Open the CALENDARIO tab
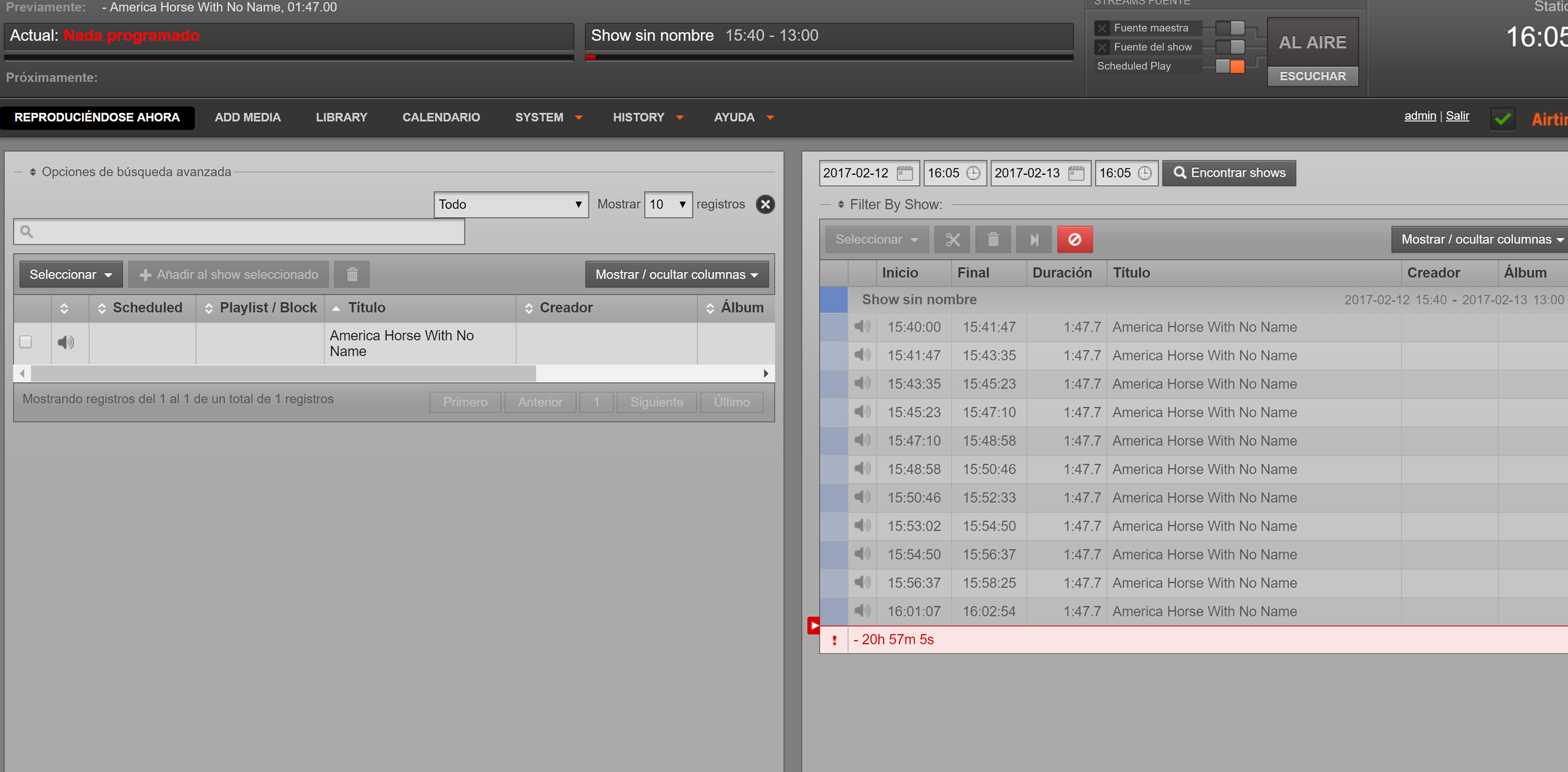This screenshot has height=772, width=1568. pyautogui.click(x=441, y=118)
